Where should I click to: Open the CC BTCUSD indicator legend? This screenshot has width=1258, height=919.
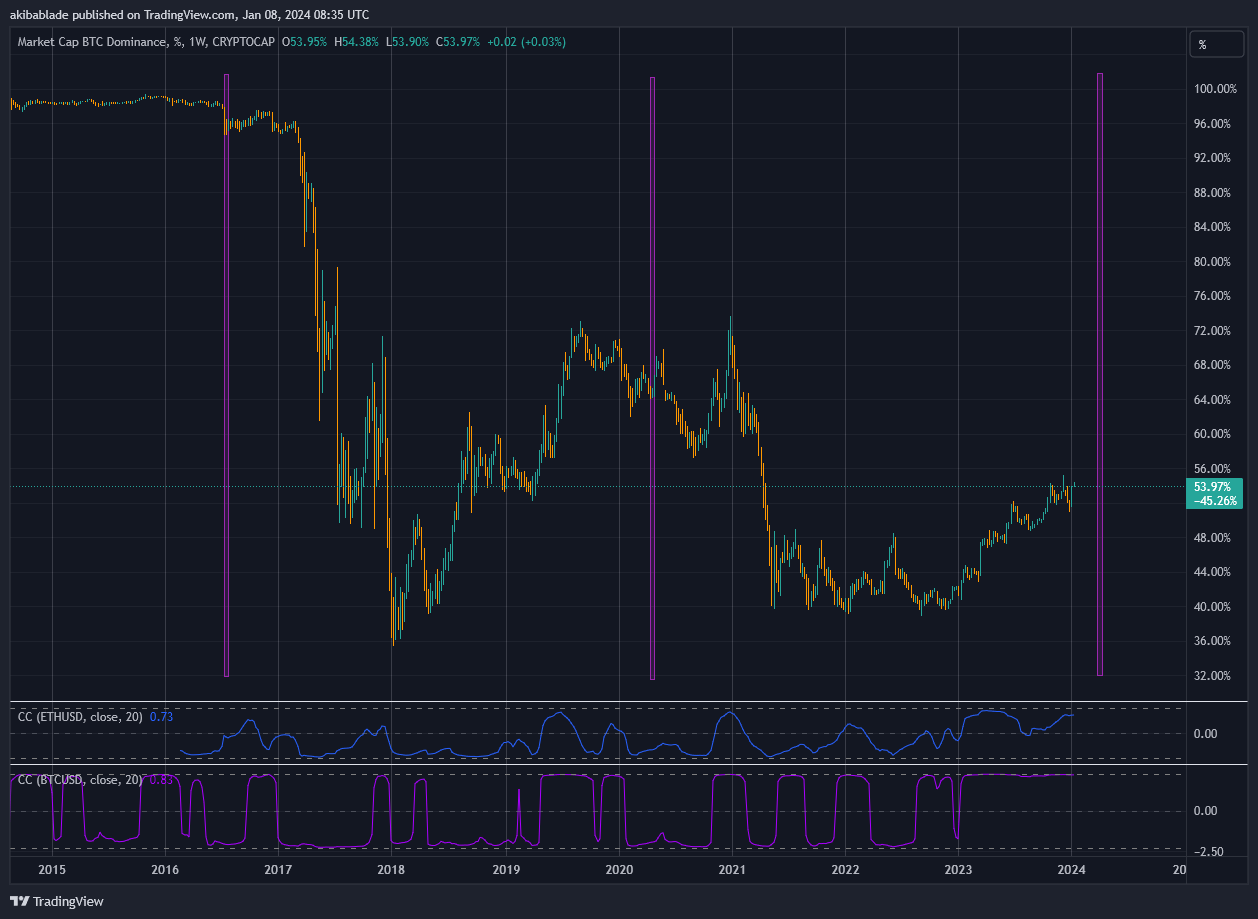tap(80, 779)
